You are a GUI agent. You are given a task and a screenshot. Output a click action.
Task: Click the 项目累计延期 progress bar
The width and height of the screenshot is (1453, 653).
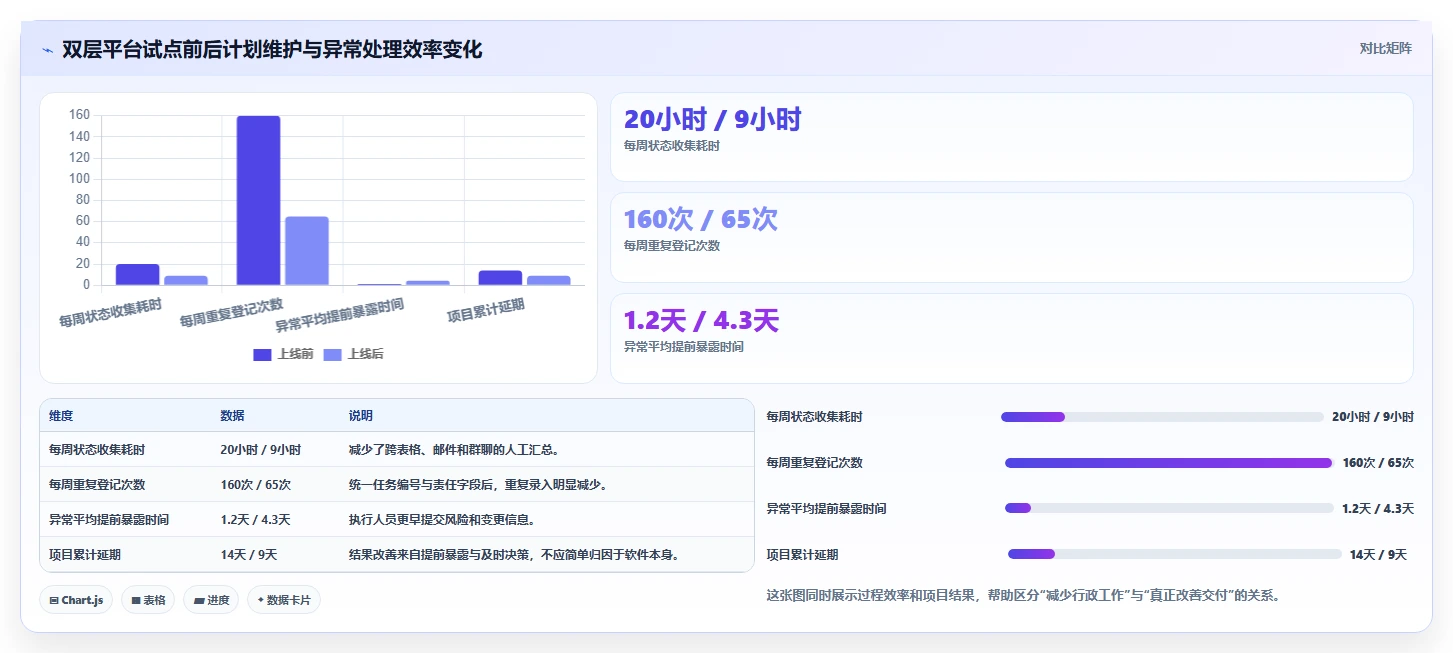1175,554
